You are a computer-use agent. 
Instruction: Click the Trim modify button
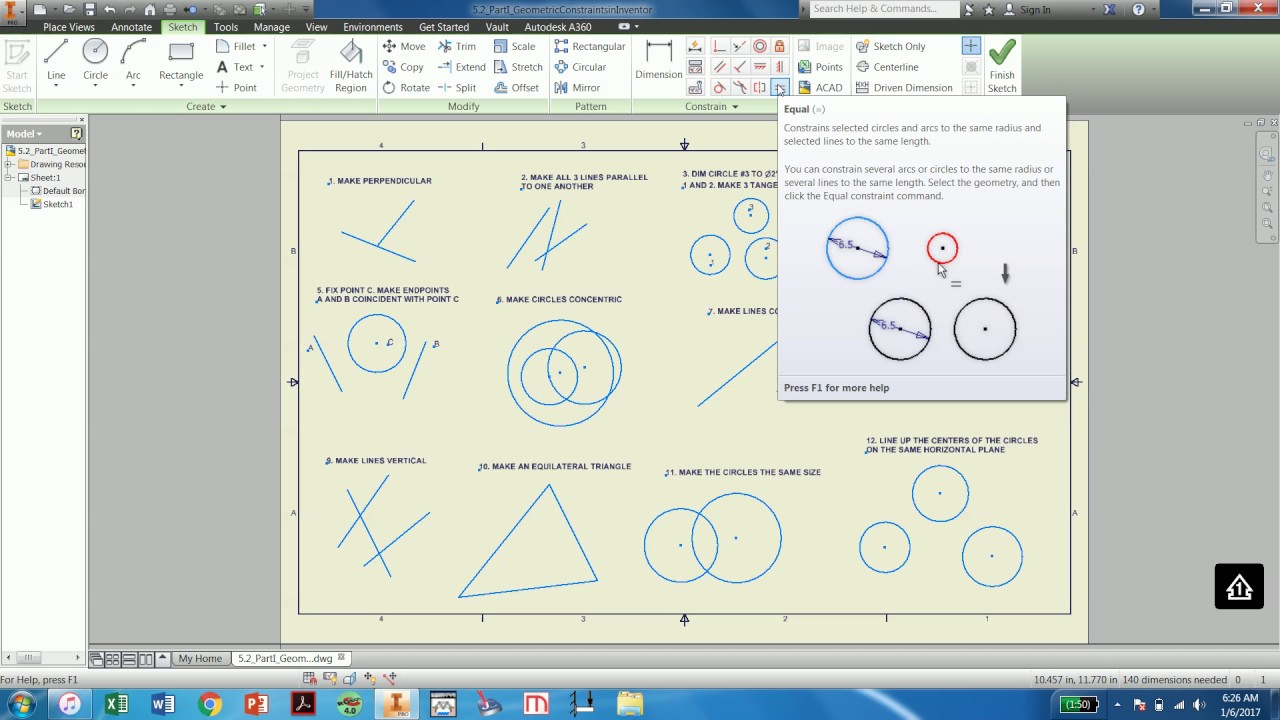pyautogui.click(x=457, y=46)
